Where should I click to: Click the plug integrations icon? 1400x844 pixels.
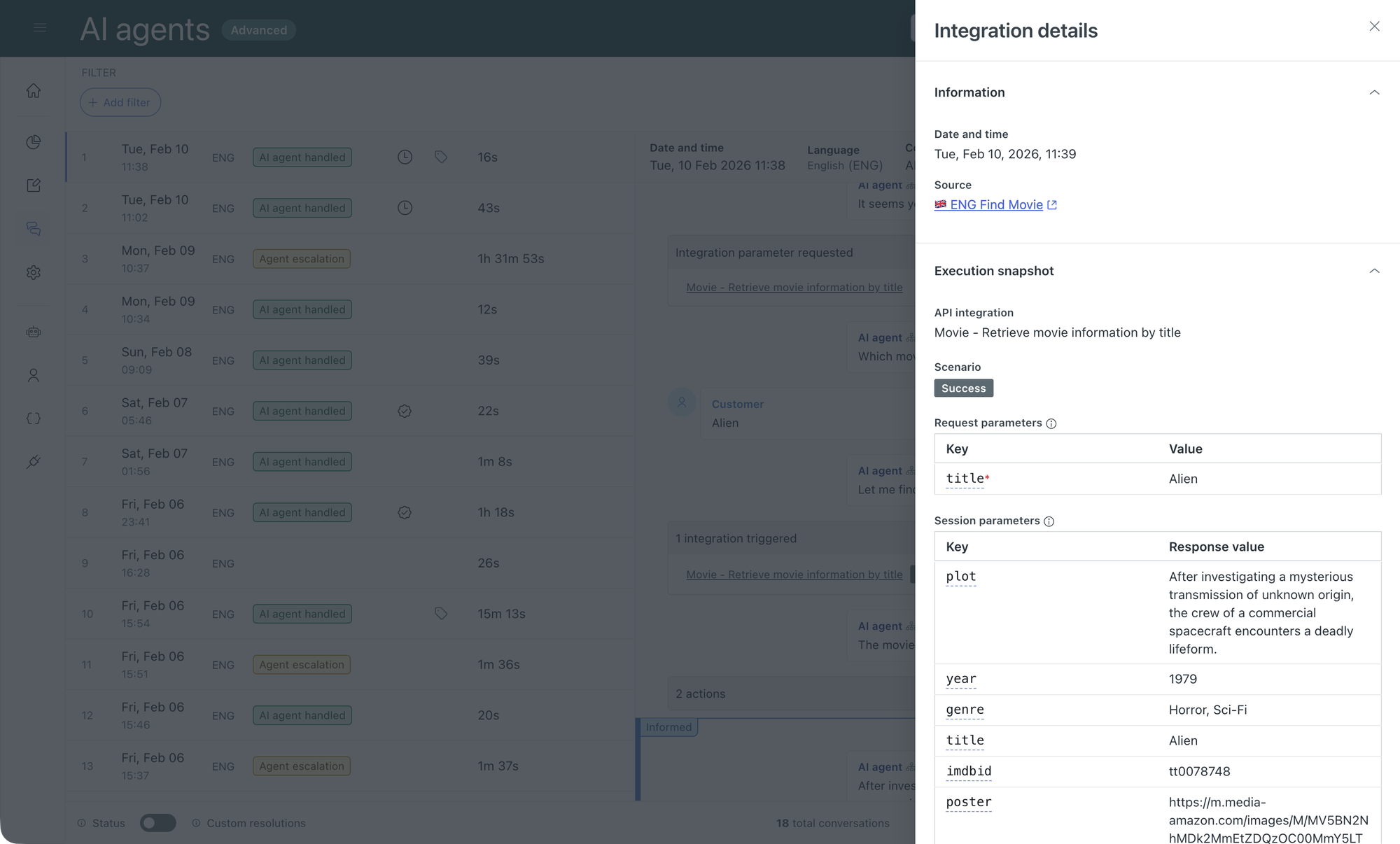point(34,462)
